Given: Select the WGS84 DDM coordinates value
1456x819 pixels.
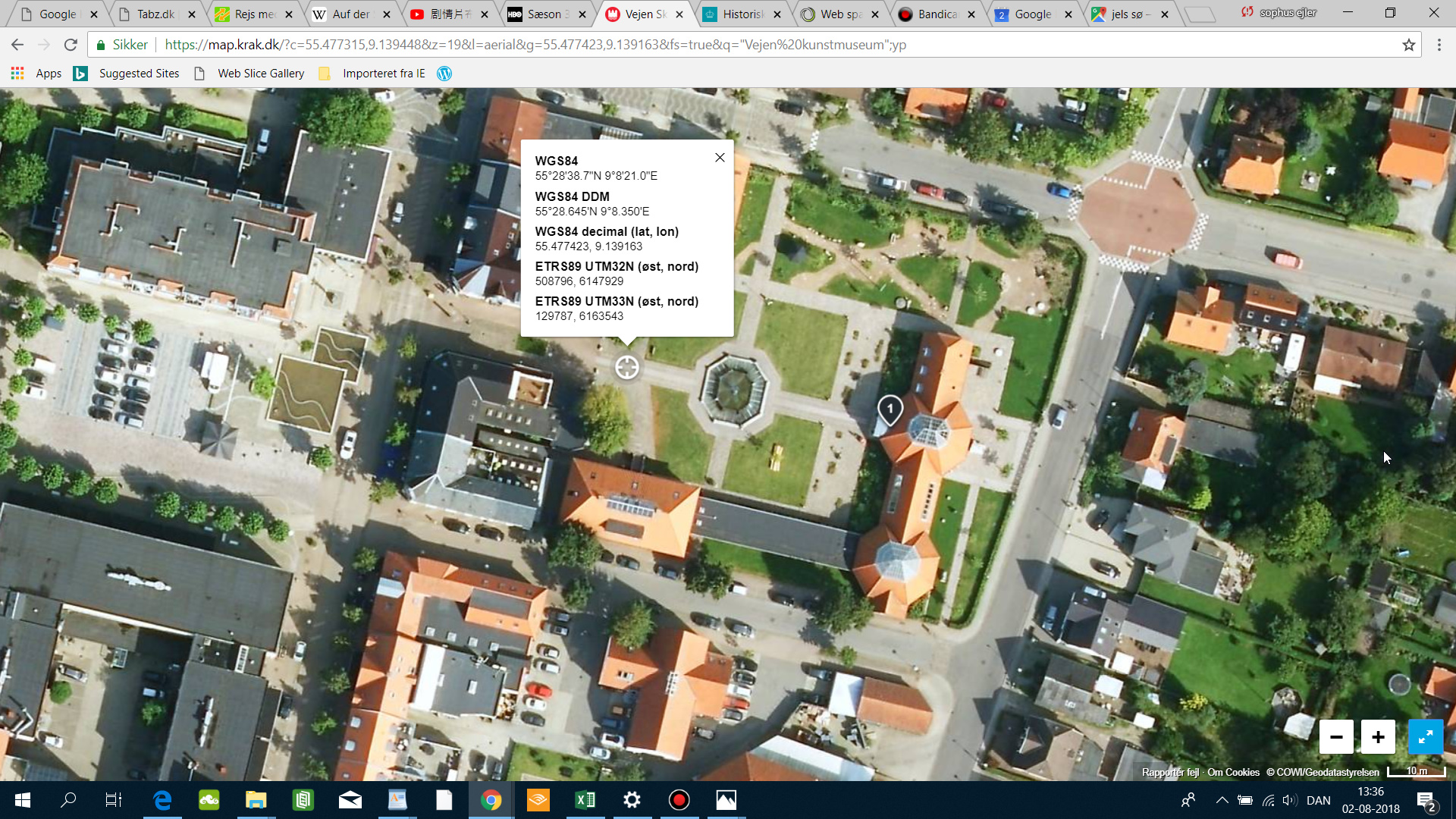Looking at the screenshot, I should tap(592, 212).
